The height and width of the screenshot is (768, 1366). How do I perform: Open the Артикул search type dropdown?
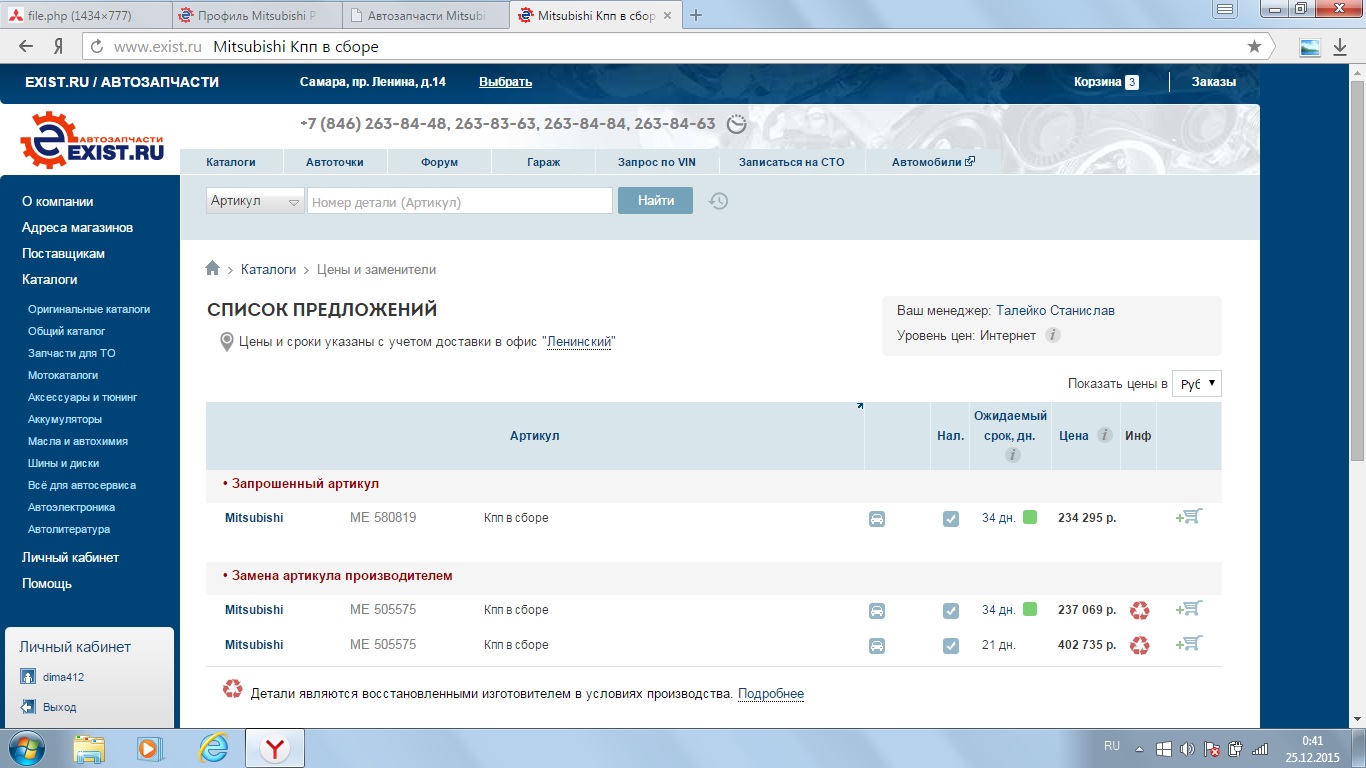coord(256,201)
